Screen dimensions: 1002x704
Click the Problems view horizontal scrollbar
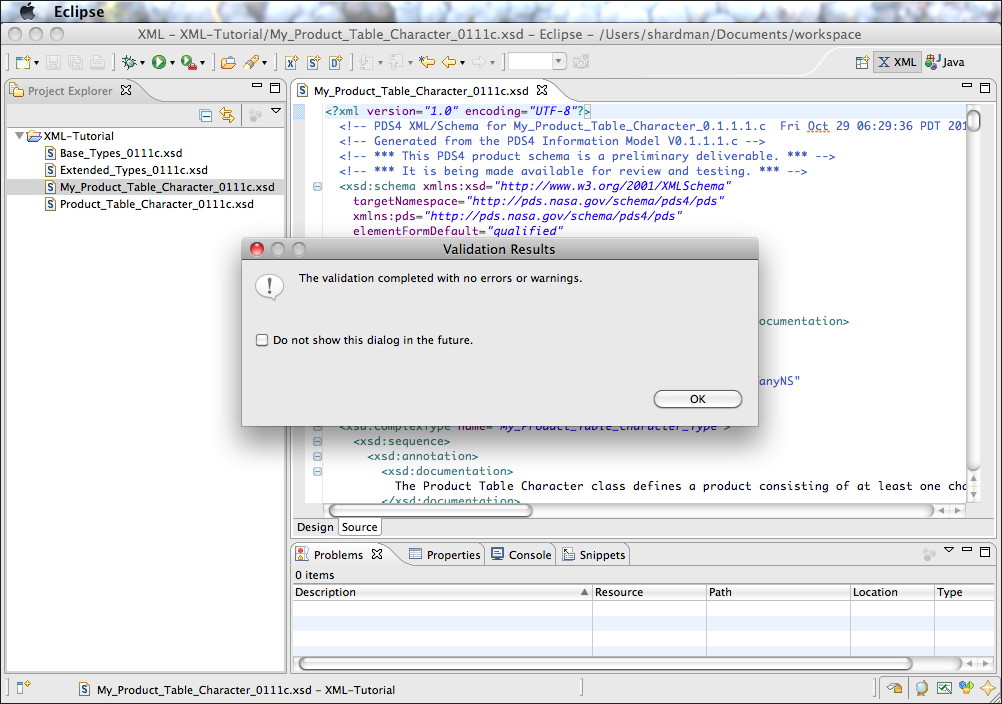(x=606, y=664)
